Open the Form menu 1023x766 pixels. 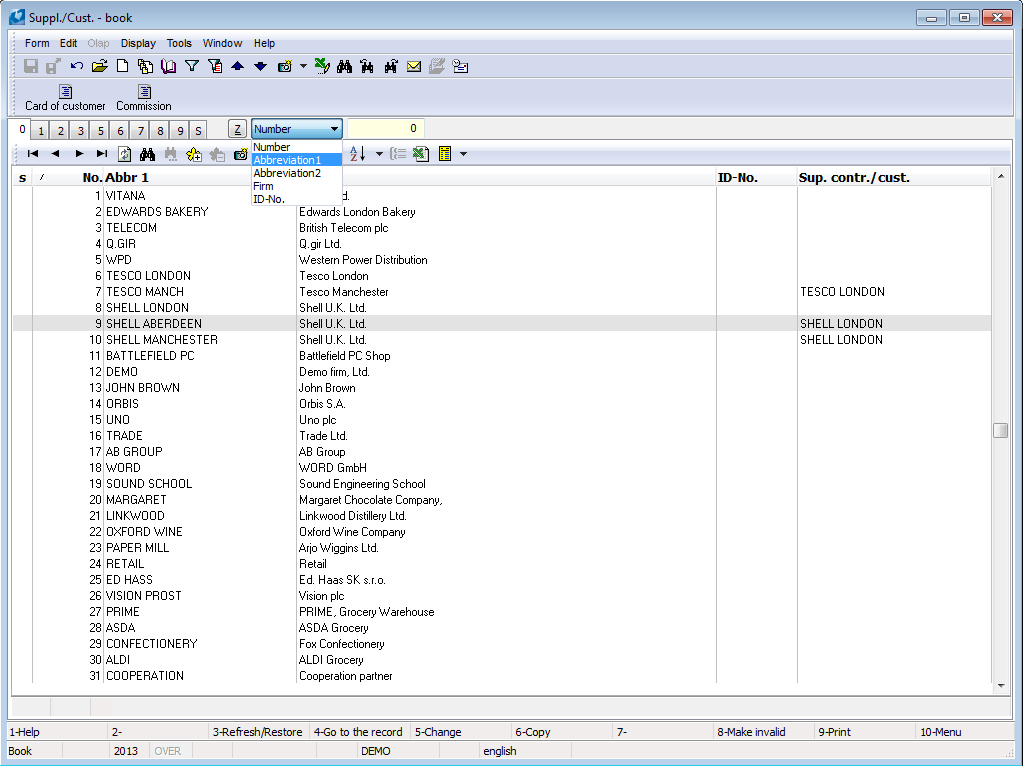37,43
